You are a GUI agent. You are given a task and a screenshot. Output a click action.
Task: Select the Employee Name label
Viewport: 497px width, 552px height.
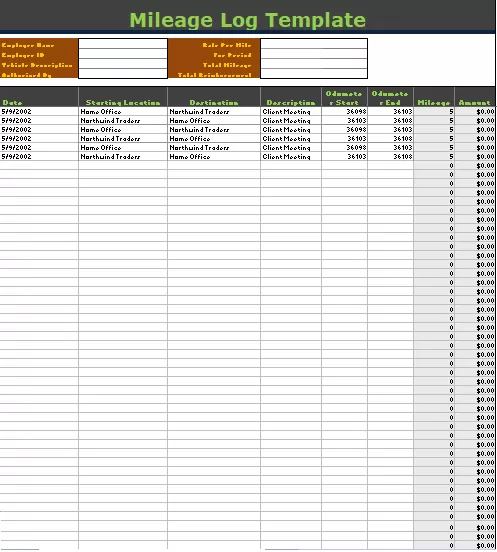tap(28, 45)
